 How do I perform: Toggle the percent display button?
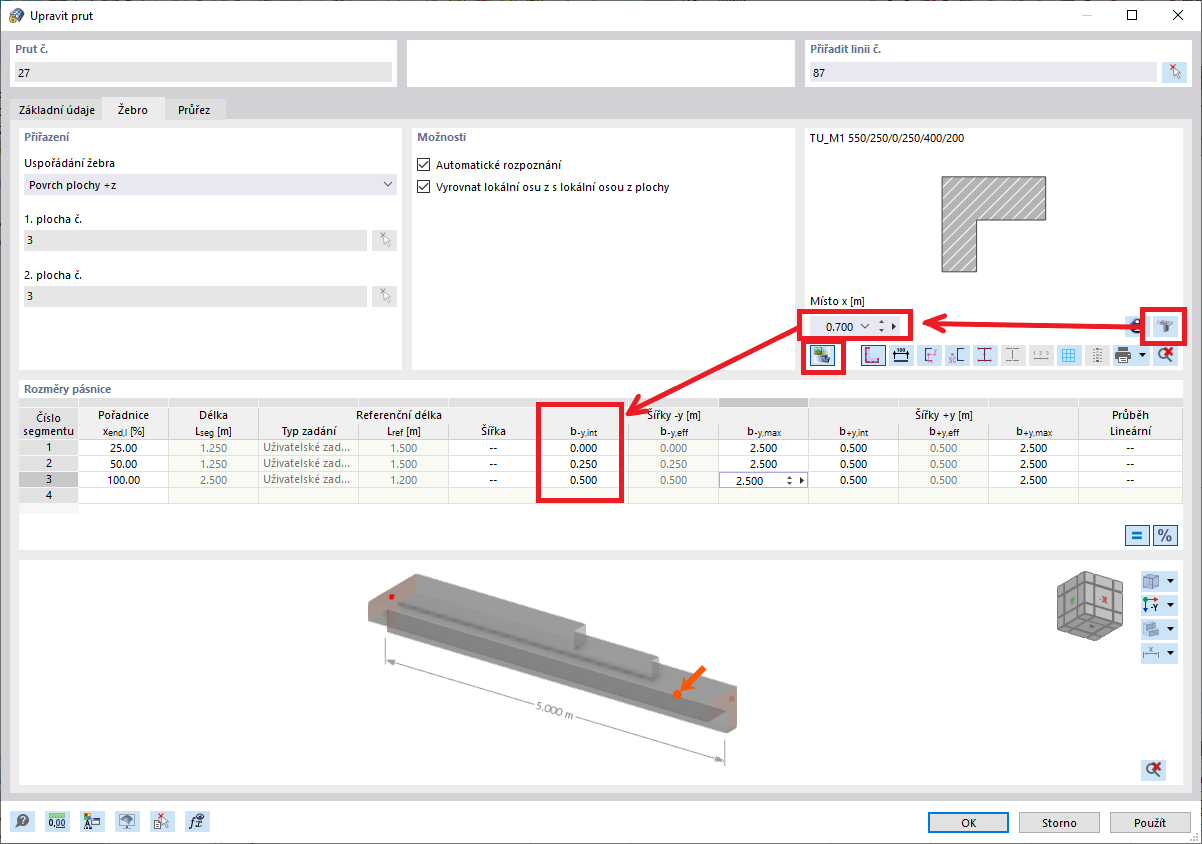(1165, 535)
